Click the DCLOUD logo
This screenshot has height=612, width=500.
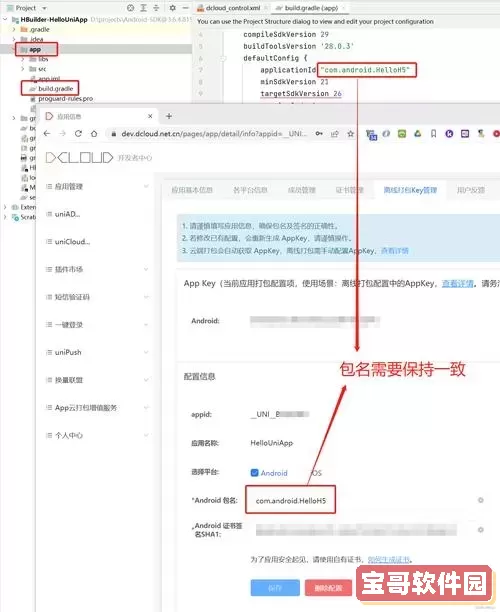[x=80, y=157]
